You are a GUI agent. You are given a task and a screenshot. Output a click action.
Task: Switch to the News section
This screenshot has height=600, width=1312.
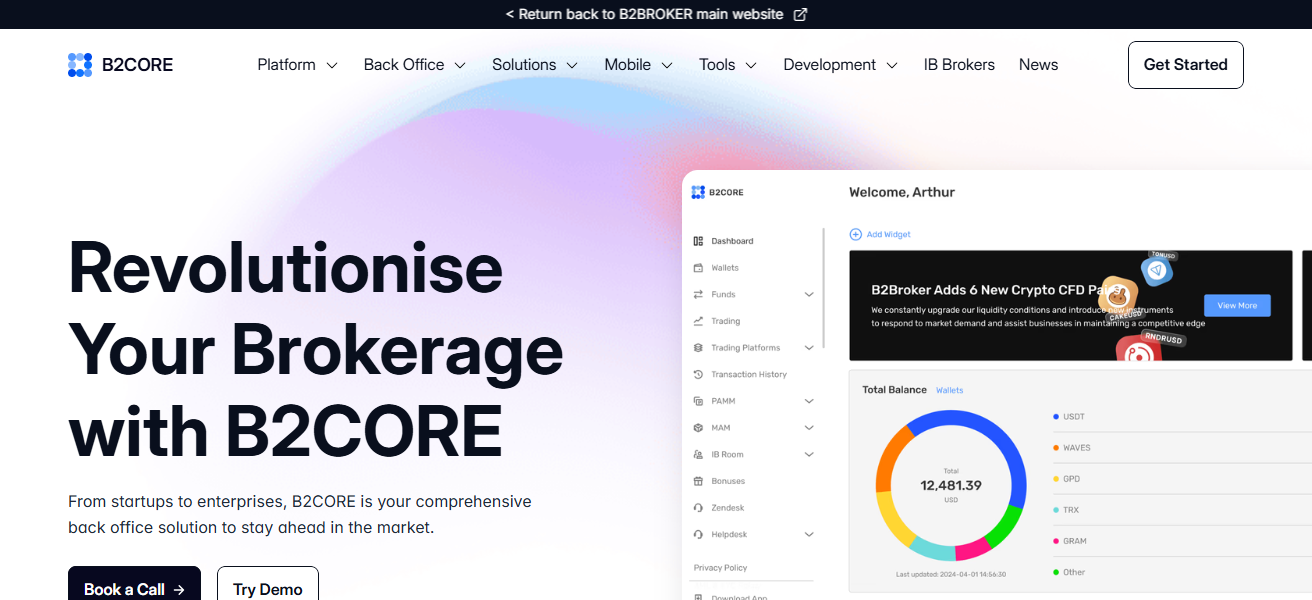pyautogui.click(x=1038, y=64)
